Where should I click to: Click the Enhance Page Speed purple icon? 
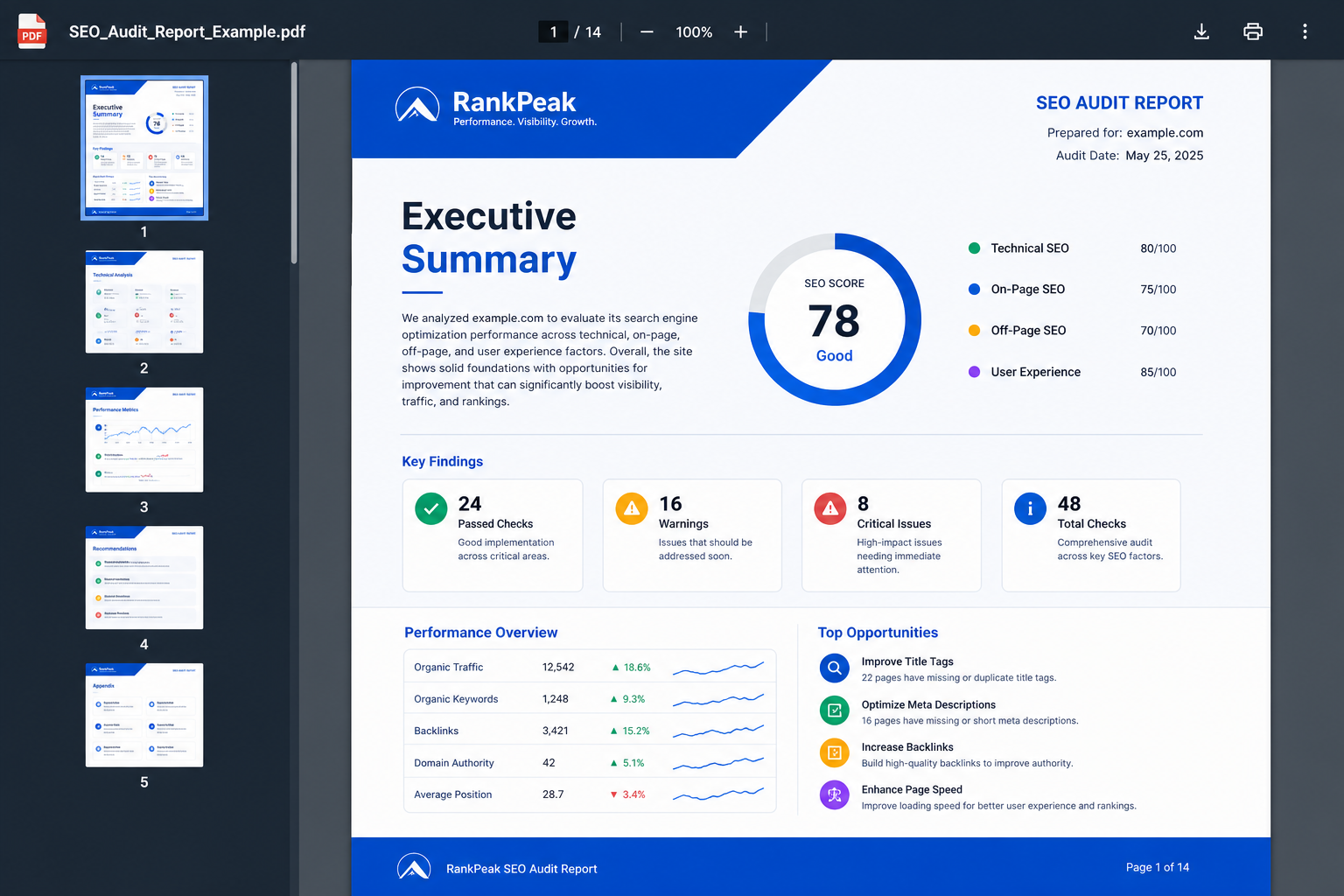pos(835,795)
